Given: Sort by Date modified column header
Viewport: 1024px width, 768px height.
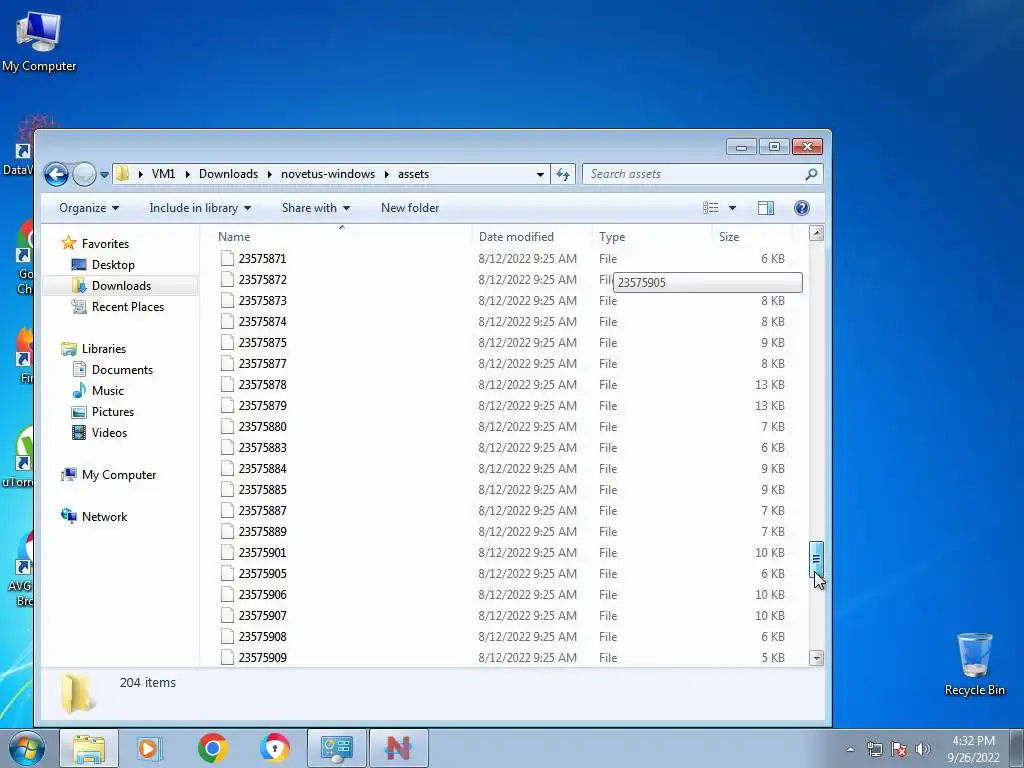Looking at the screenshot, I should point(516,237).
